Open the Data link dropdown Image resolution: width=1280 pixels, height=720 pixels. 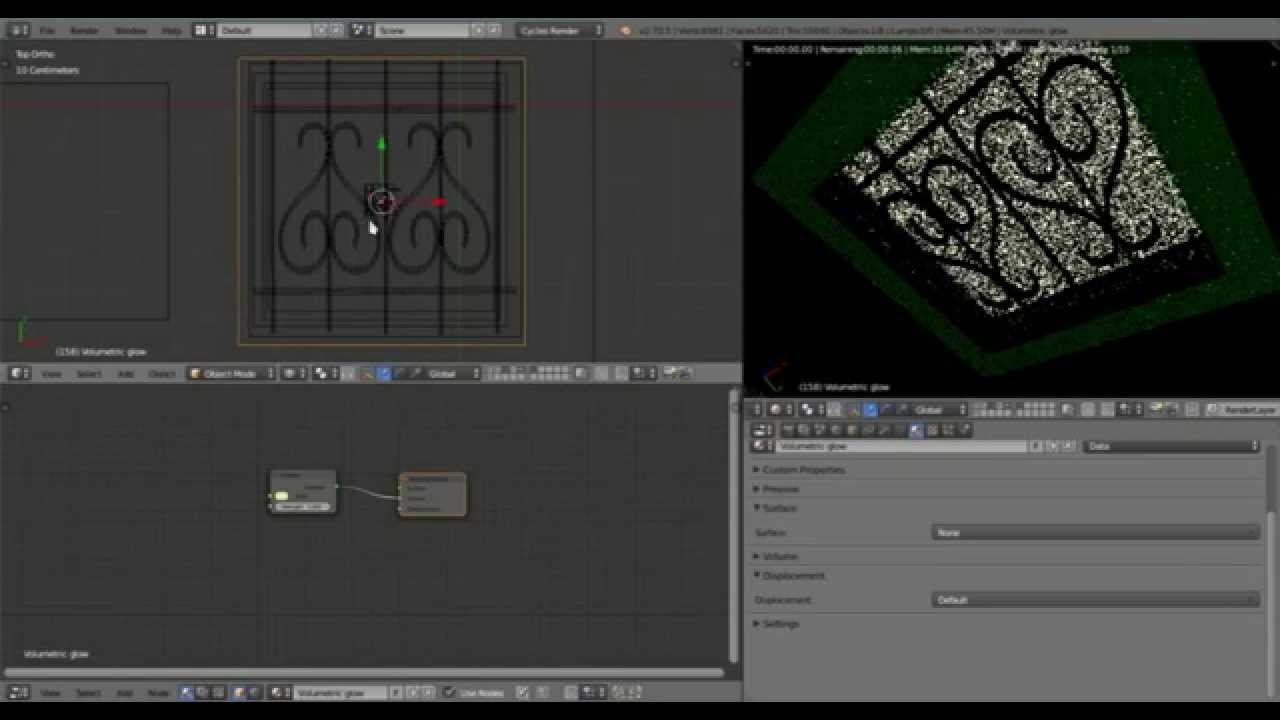tap(1172, 446)
